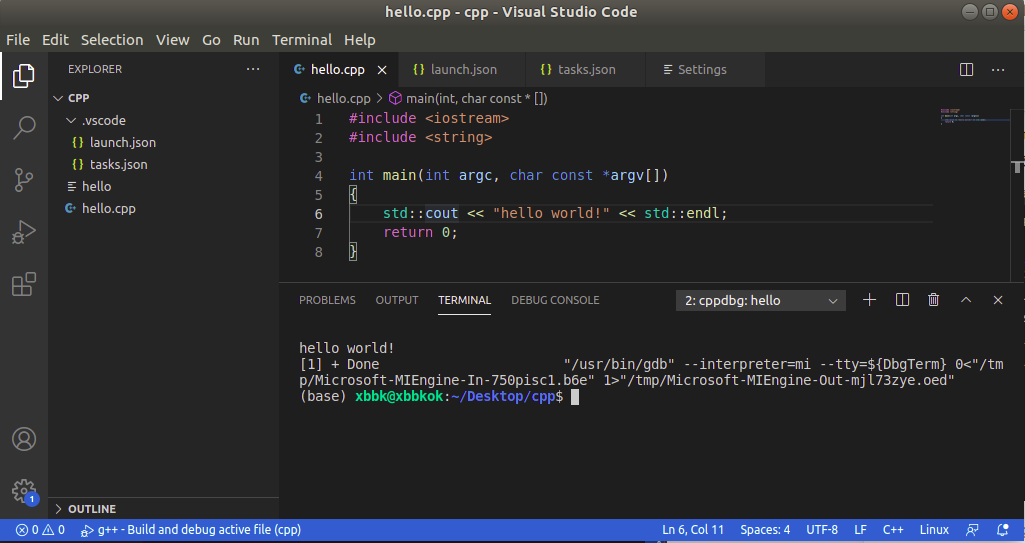Viewport: 1025px width, 543px height.
Task: Switch to the tasks.json editor tab
Action: pyautogui.click(x=586, y=70)
